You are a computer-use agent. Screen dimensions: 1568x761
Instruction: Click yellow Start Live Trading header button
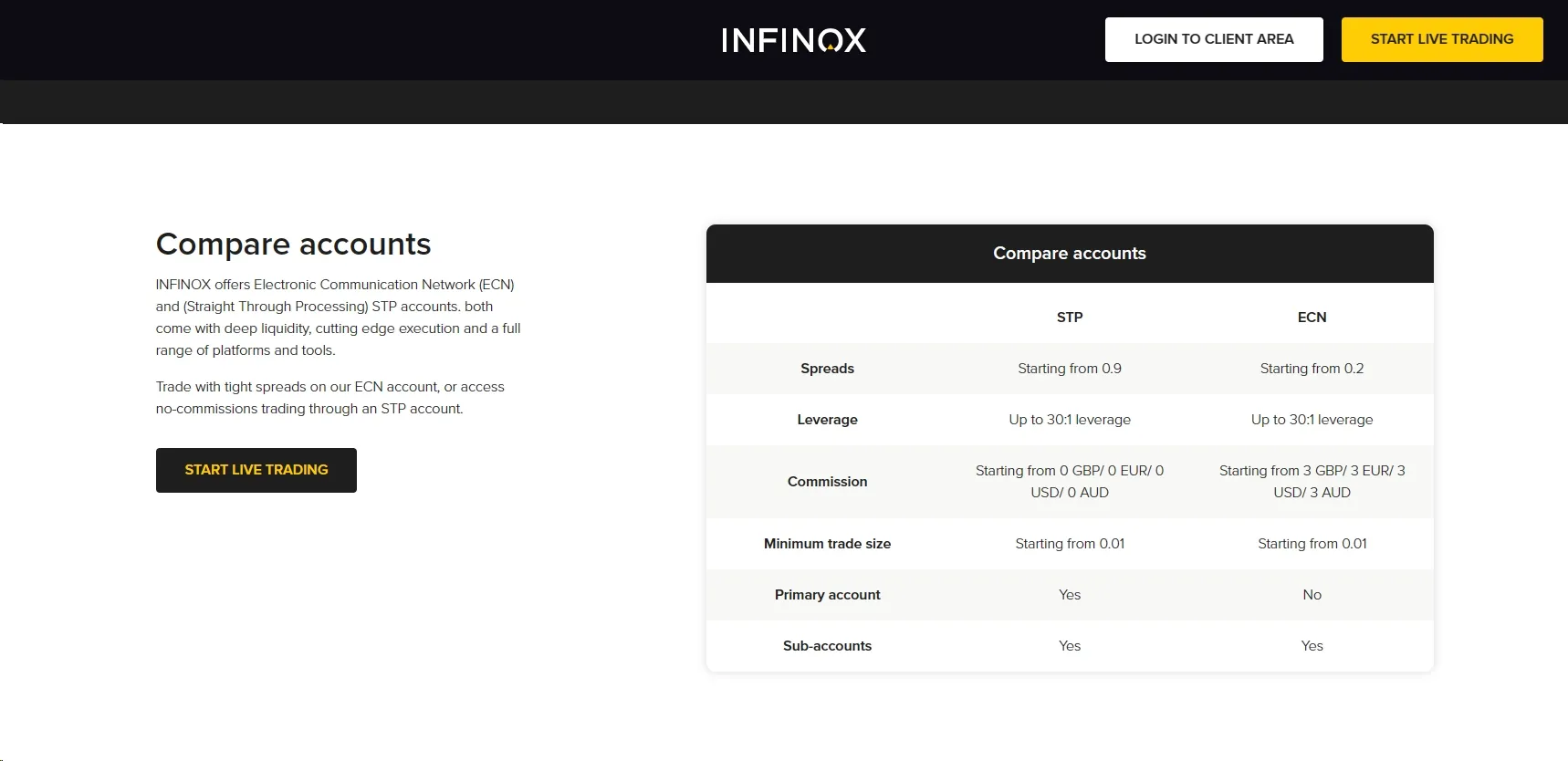[1442, 39]
